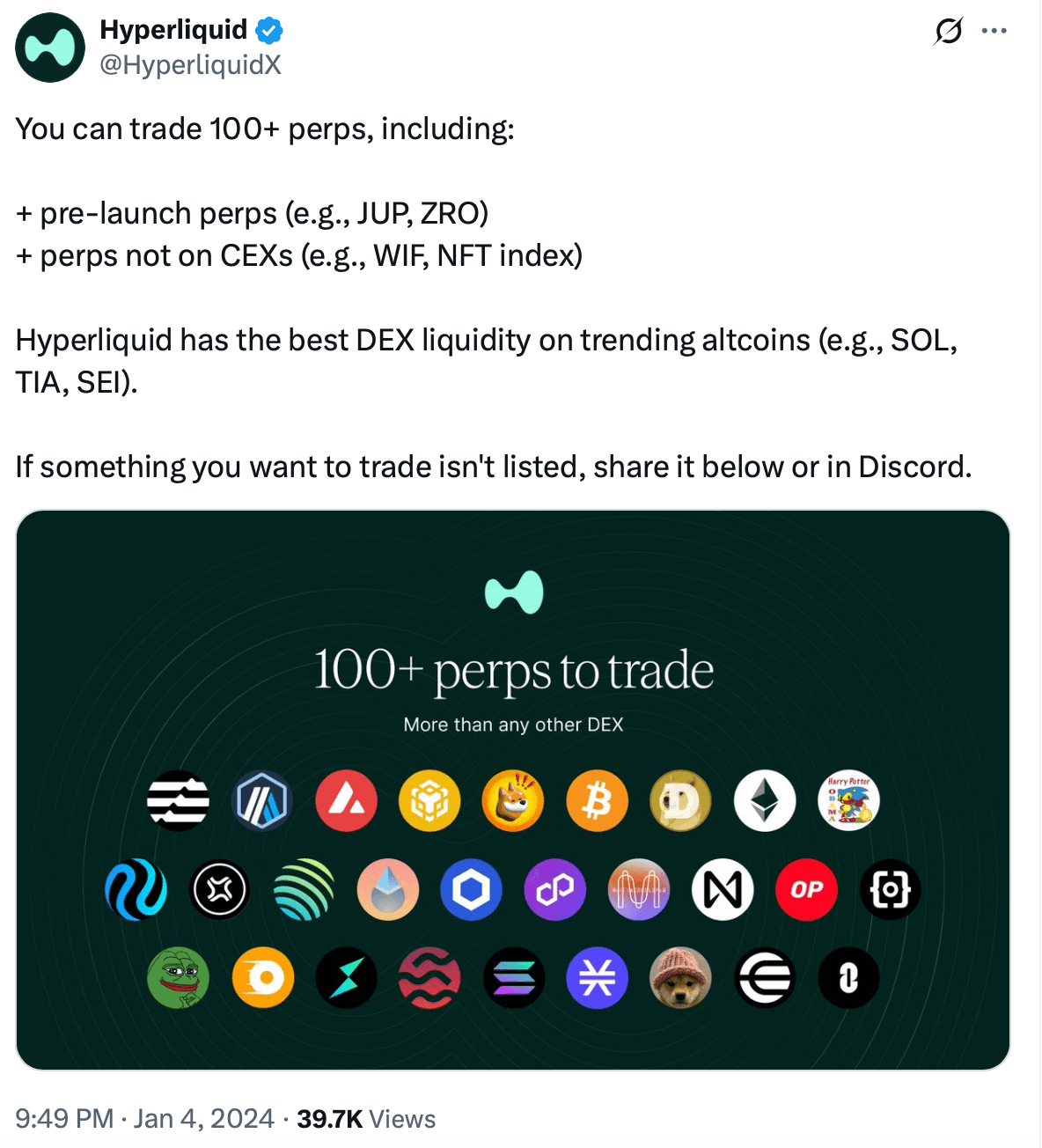Screen dimensions: 1042x1148
Task: Select the Harry Potter Obama Sonic icon
Action: pyautogui.click(x=848, y=801)
